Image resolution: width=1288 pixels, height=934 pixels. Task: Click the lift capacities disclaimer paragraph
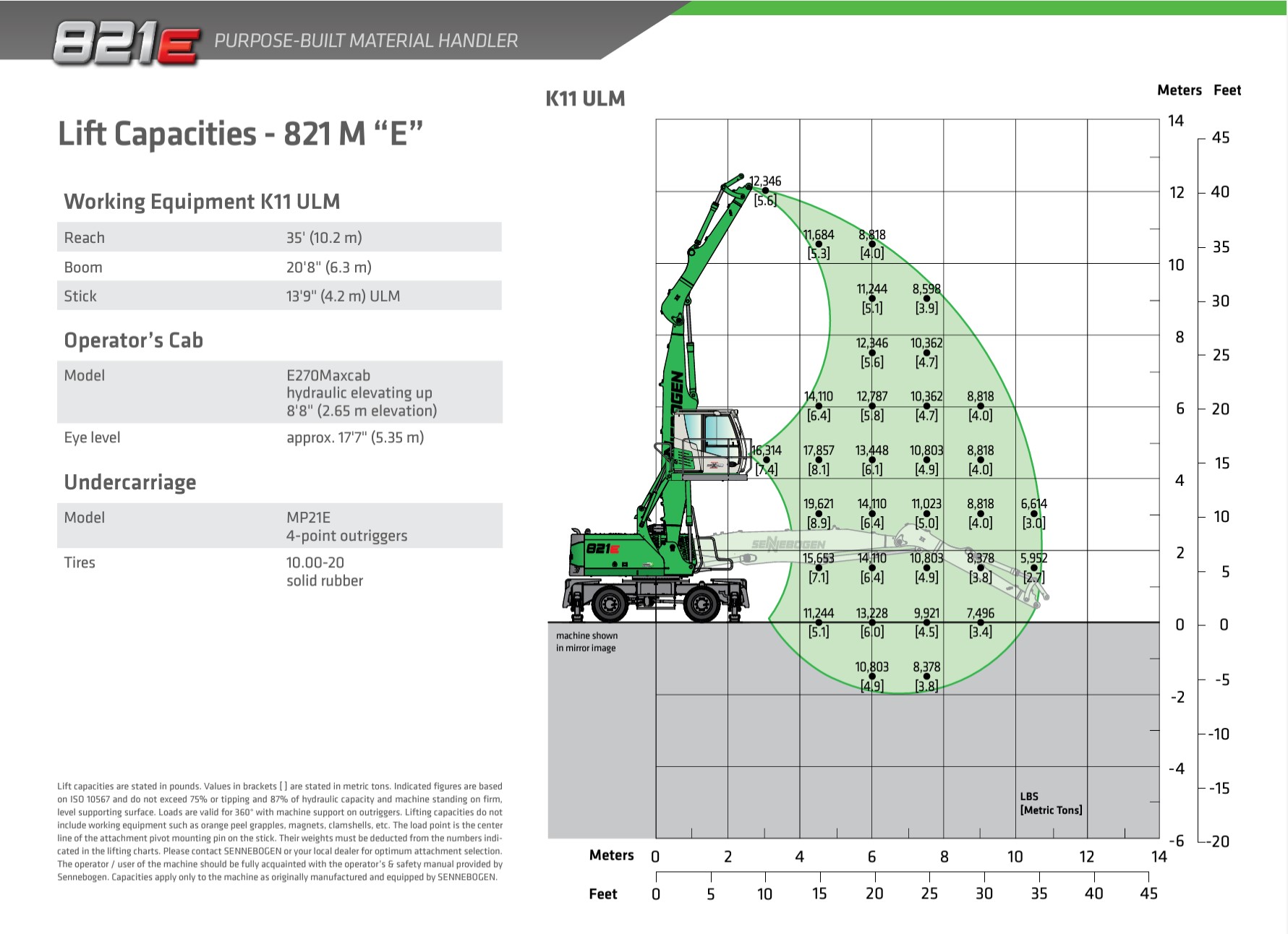[x=280, y=831]
